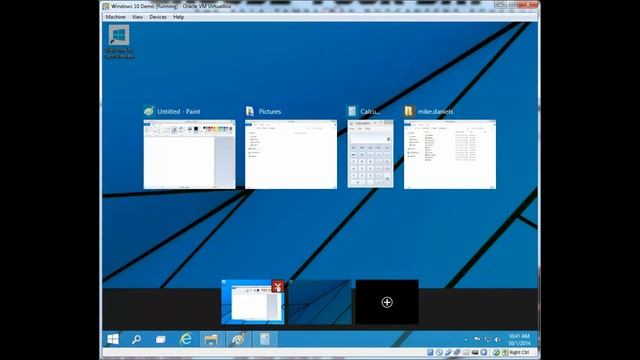Image resolution: width=640 pixels, height=360 pixels.
Task: Click the Calculator icon beside Calcu... title
Action: [352, 111]
